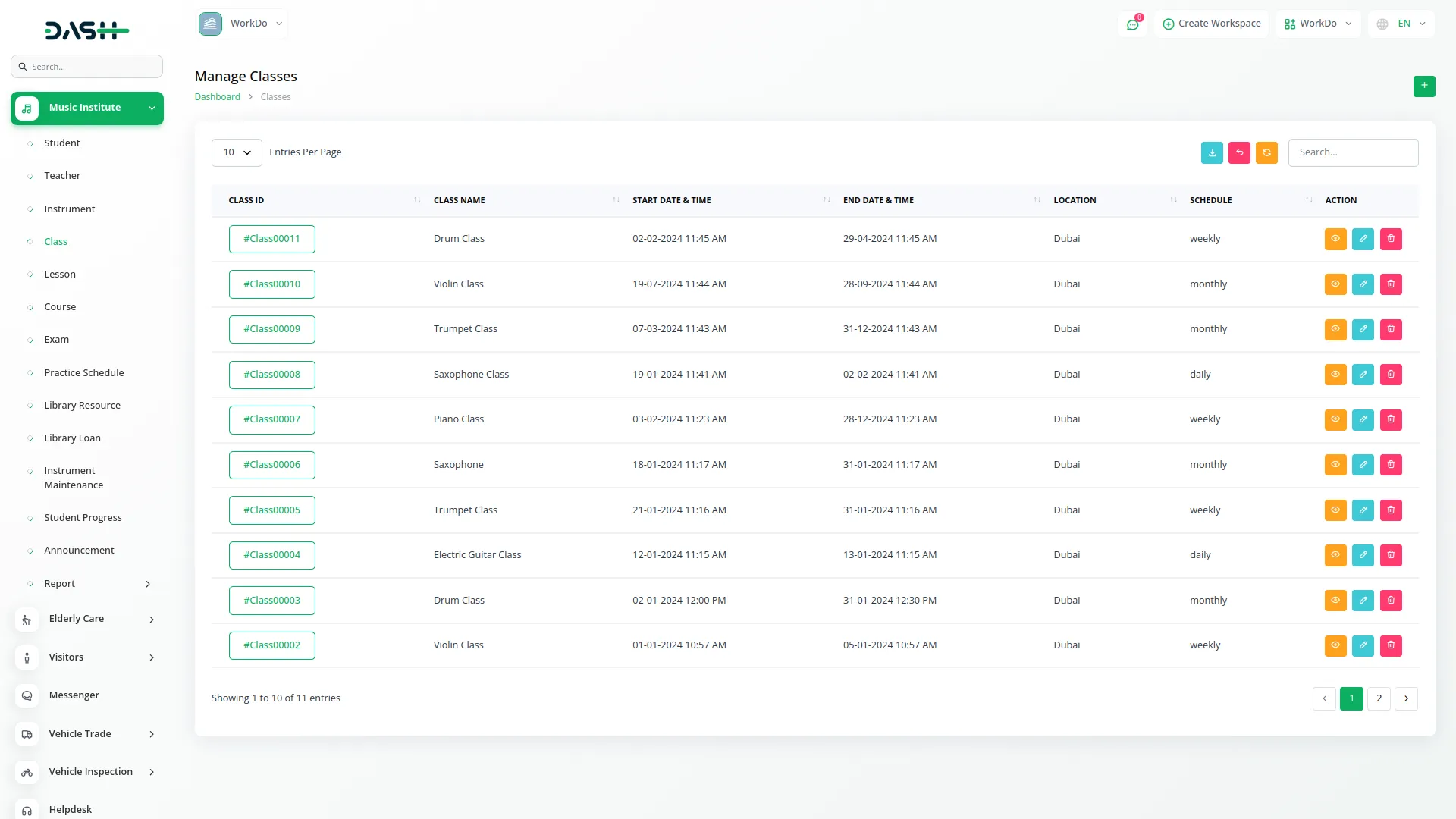Click the table search input field
Screen dimensions: 1456x819
pos(1353,152)
